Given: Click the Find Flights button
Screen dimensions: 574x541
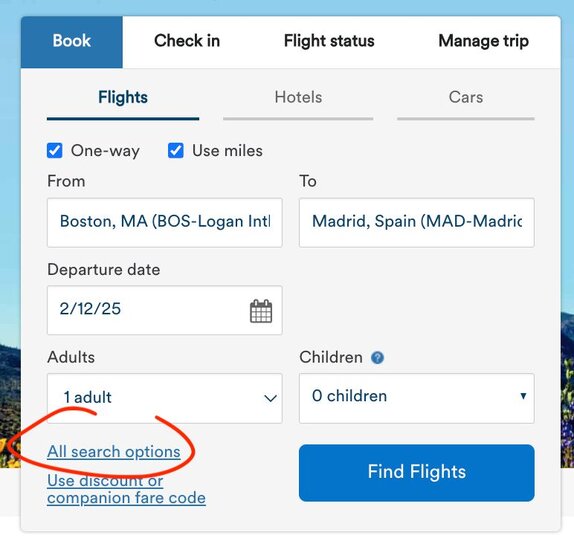Looking at the screenshot, I should point(417,473).
